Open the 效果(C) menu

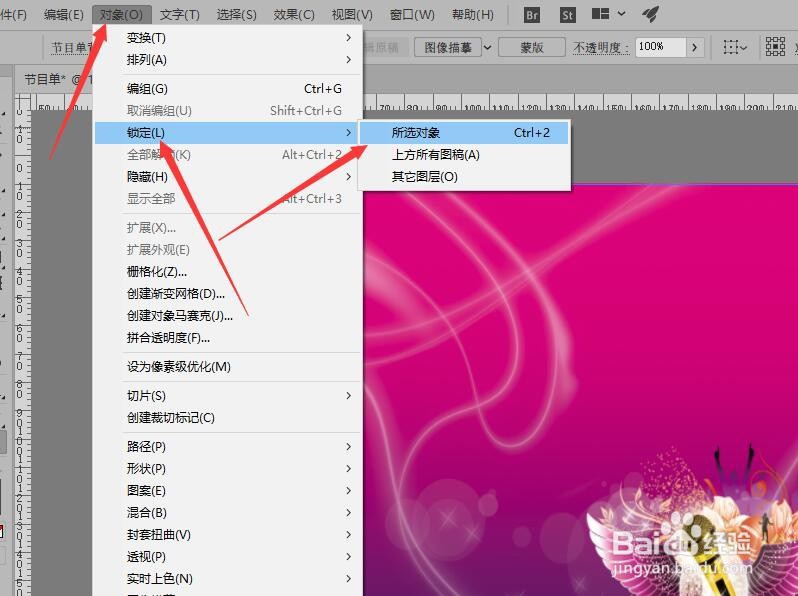294,14
